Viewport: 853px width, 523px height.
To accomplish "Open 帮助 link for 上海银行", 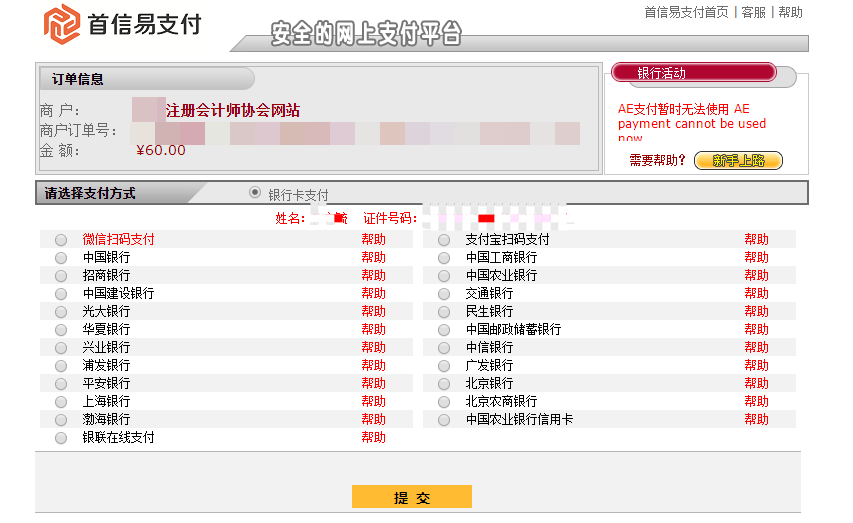I will pyautogui.click(x=374, y=401).
